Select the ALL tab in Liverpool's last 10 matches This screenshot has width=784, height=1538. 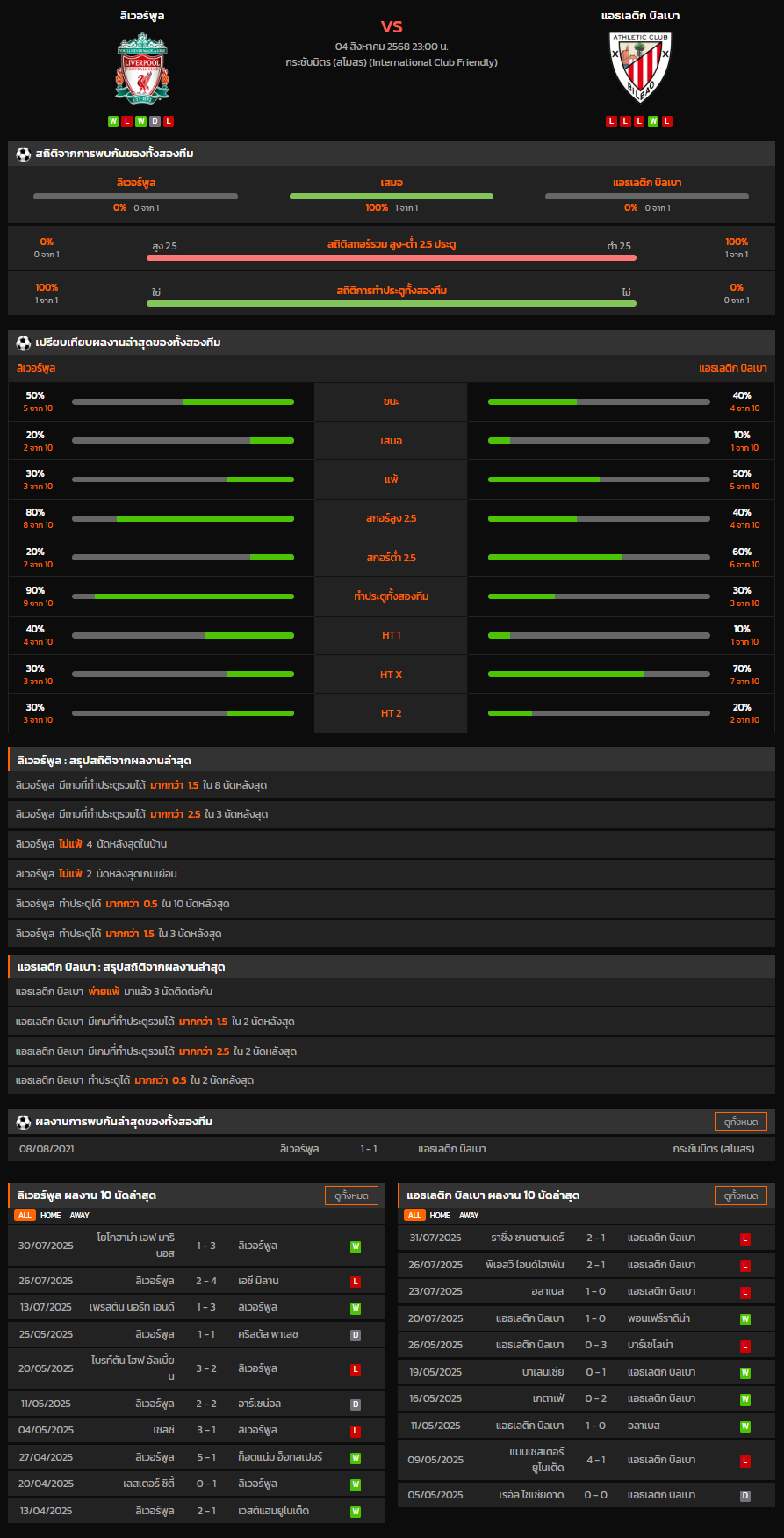(25, 1216)
